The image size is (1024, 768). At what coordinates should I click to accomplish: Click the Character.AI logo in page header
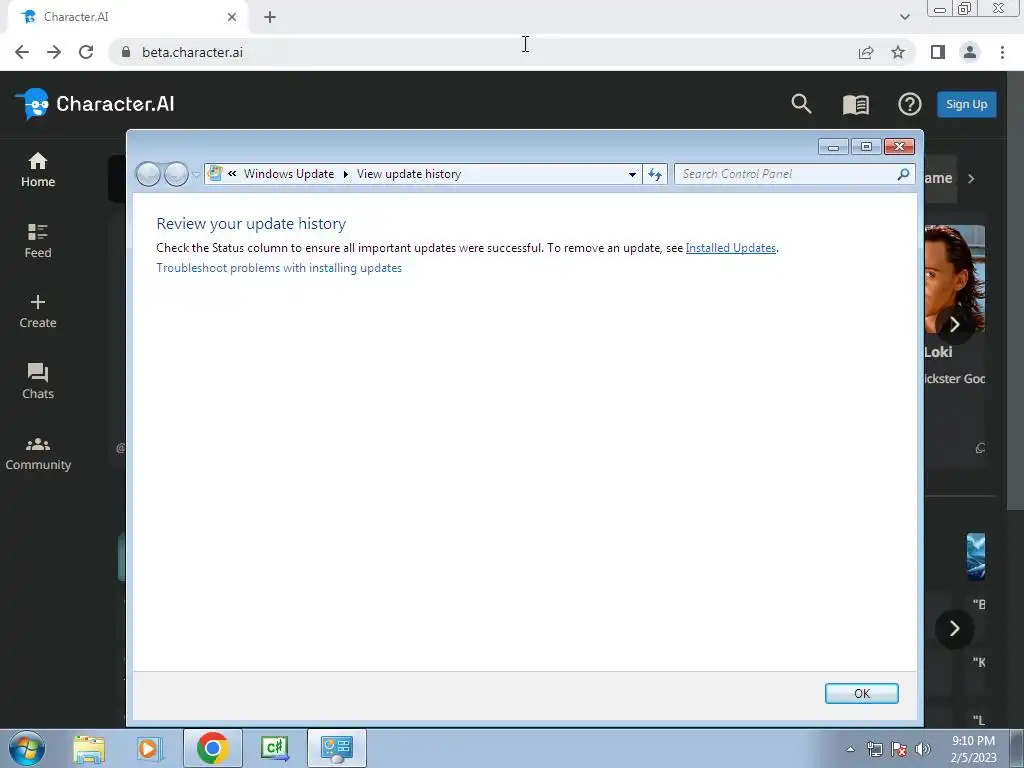pyautogui.click(x=95, y=104)
